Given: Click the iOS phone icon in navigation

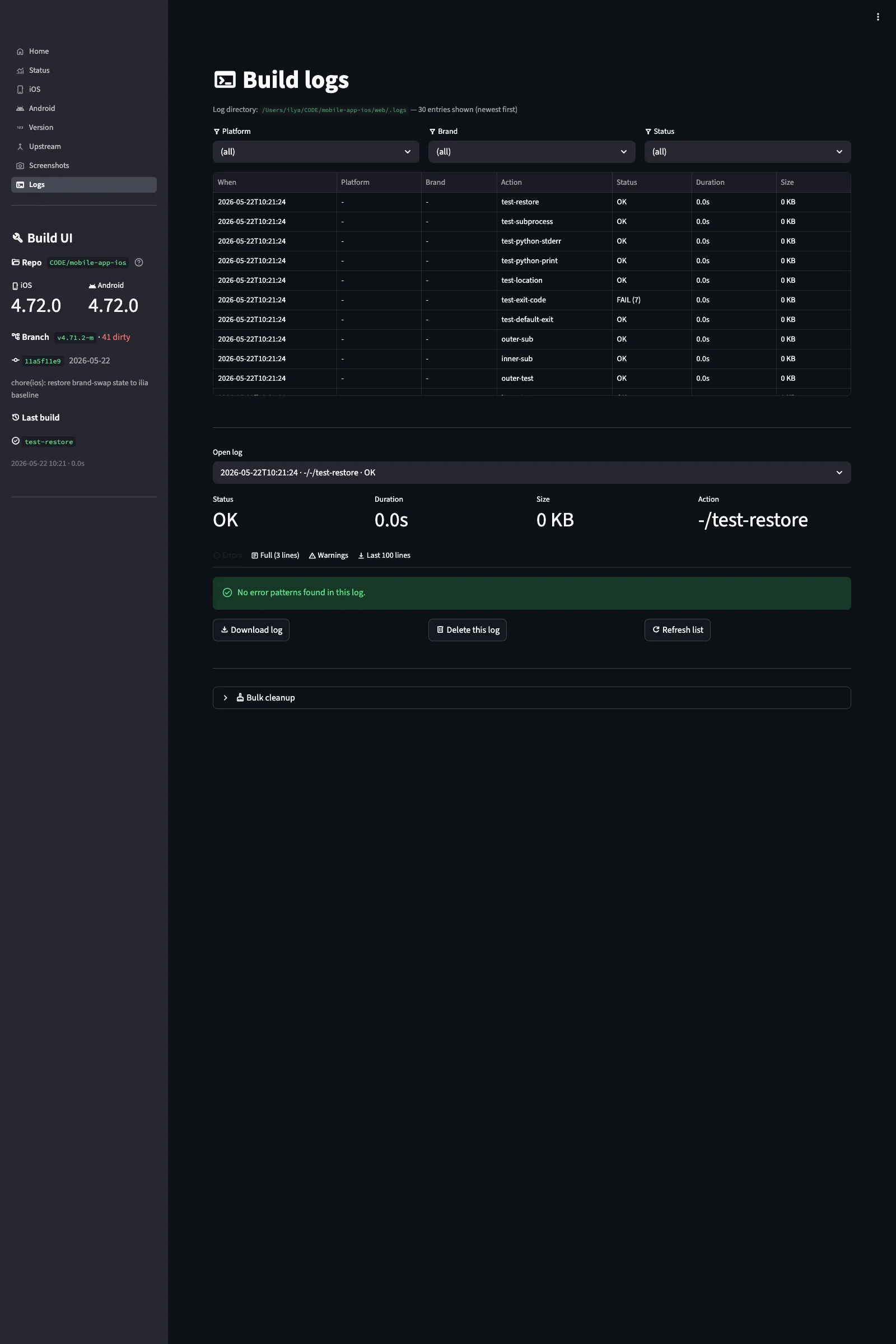Looking at the screenshot, I should 20,89.
